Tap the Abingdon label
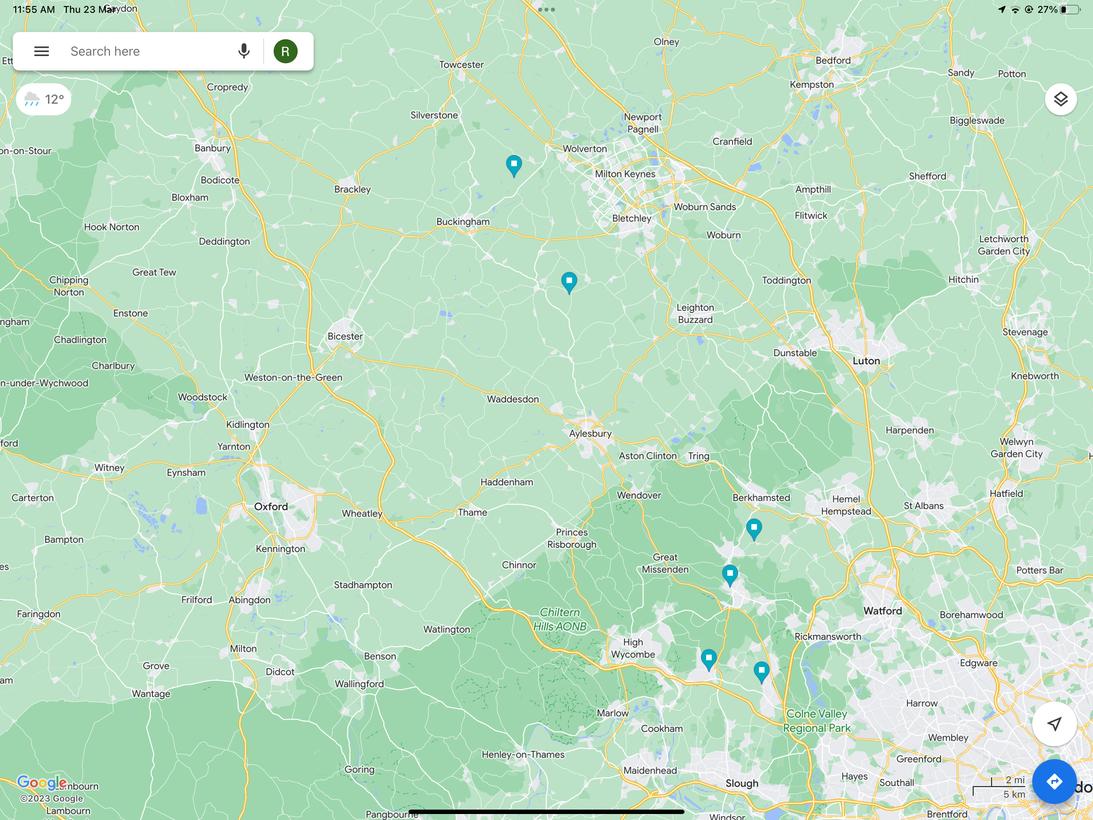The height and width of the screenshot is (820, 1093). (250, 600)
